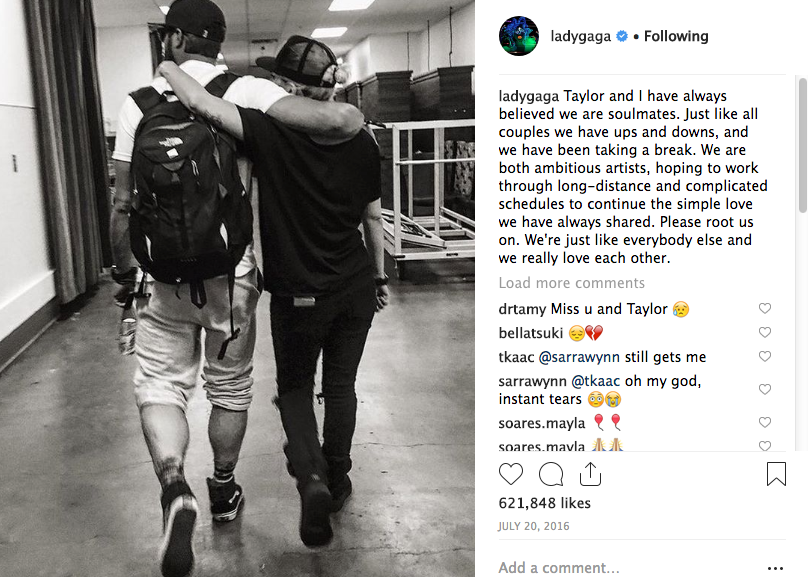This screenshot has height=577, width=808.
Task: Expand Load more comments
Action: coord(571,283)
